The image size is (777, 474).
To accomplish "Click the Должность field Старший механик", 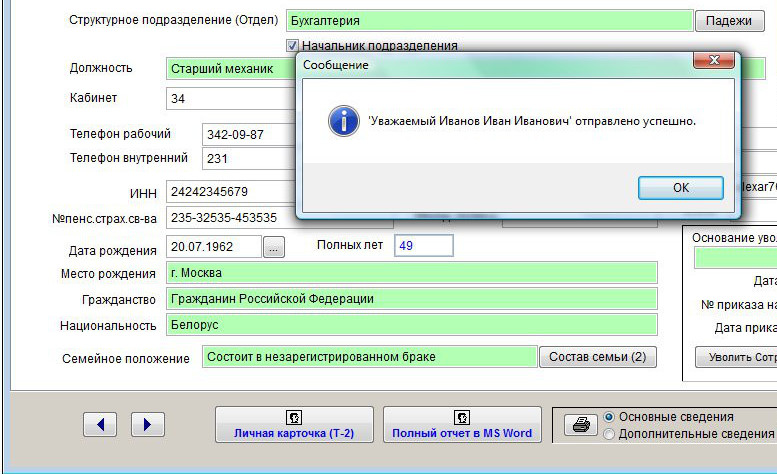I will pos(231,68).
